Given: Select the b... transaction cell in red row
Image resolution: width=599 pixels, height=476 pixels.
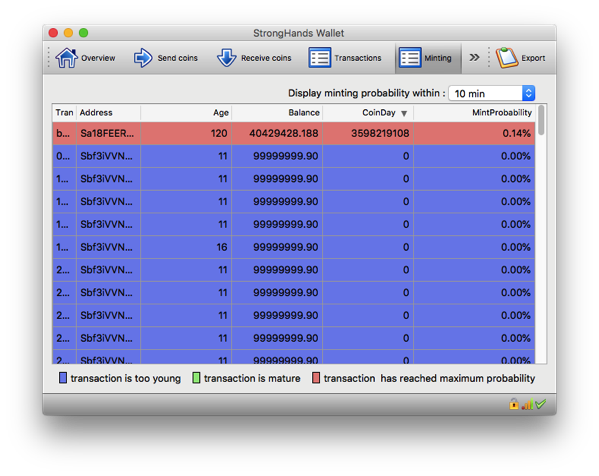Looking at the screenshot, I should (65, 133).
